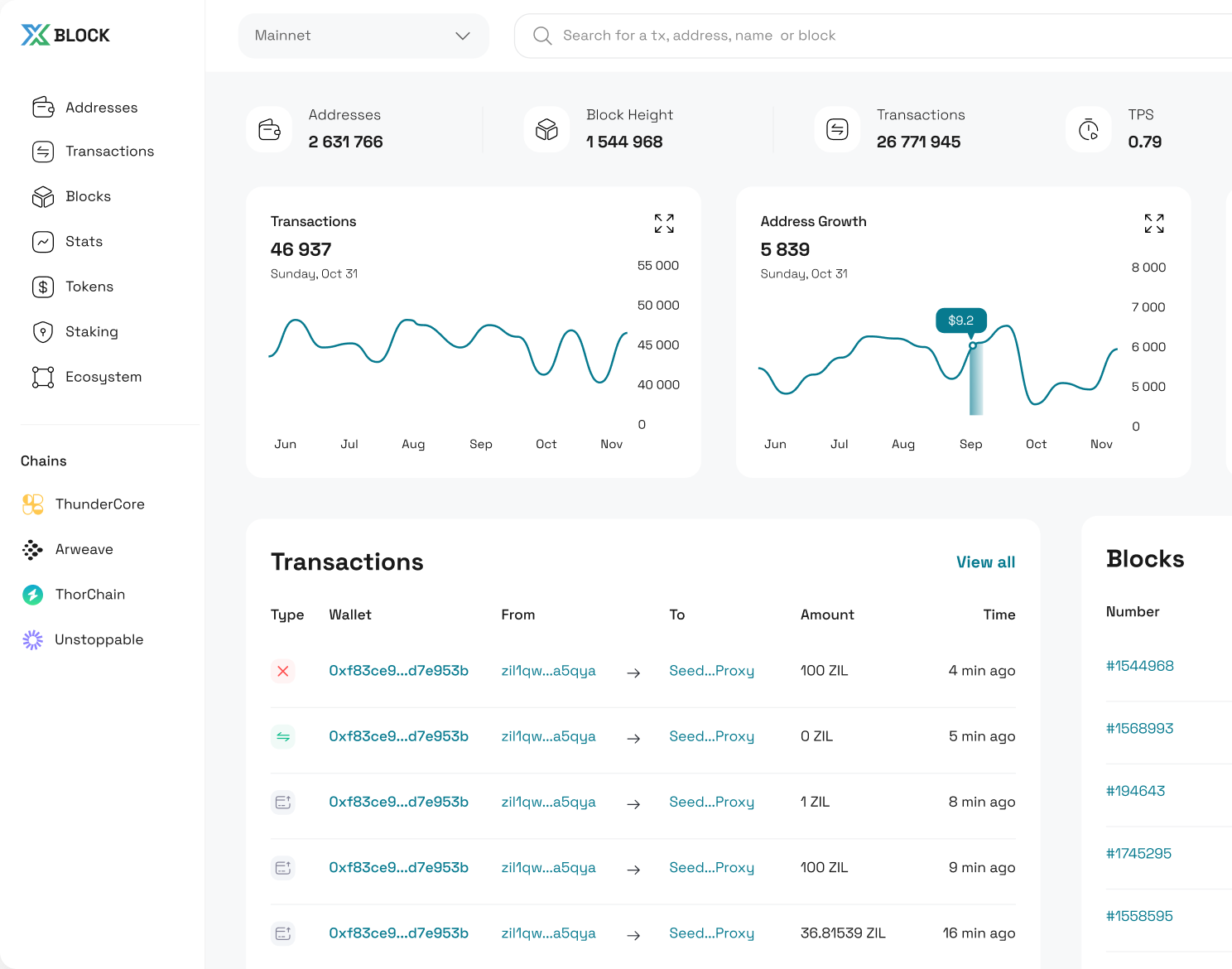Open Stats chart icon in sidebar

(43, 242)
